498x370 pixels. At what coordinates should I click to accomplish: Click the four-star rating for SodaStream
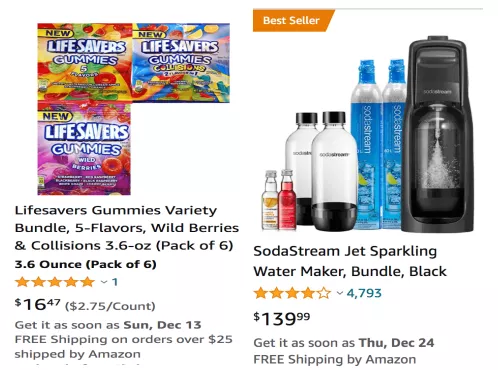pyautogui.click(x=292, y=293)
